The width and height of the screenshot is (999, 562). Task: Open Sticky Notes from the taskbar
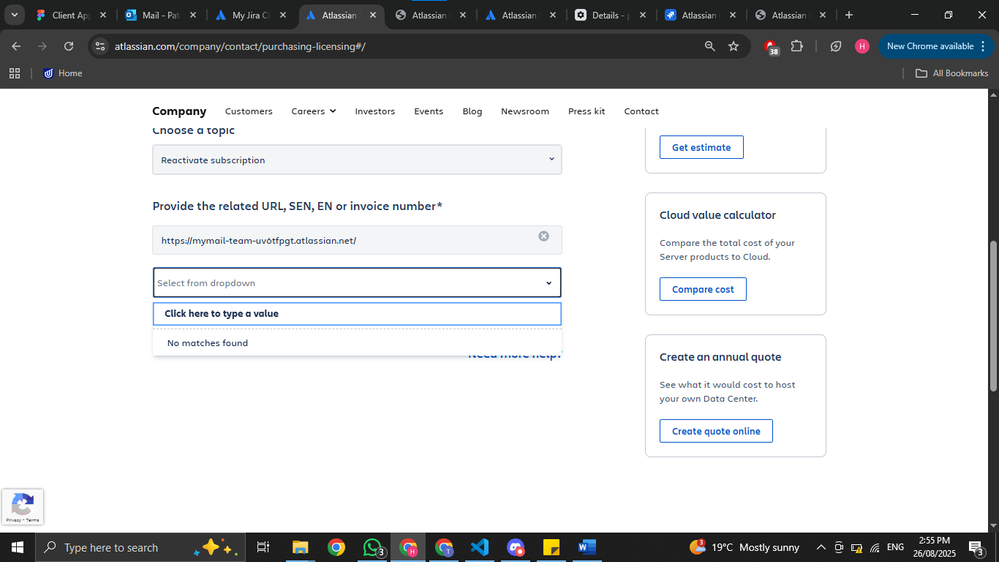pos(551,547)
